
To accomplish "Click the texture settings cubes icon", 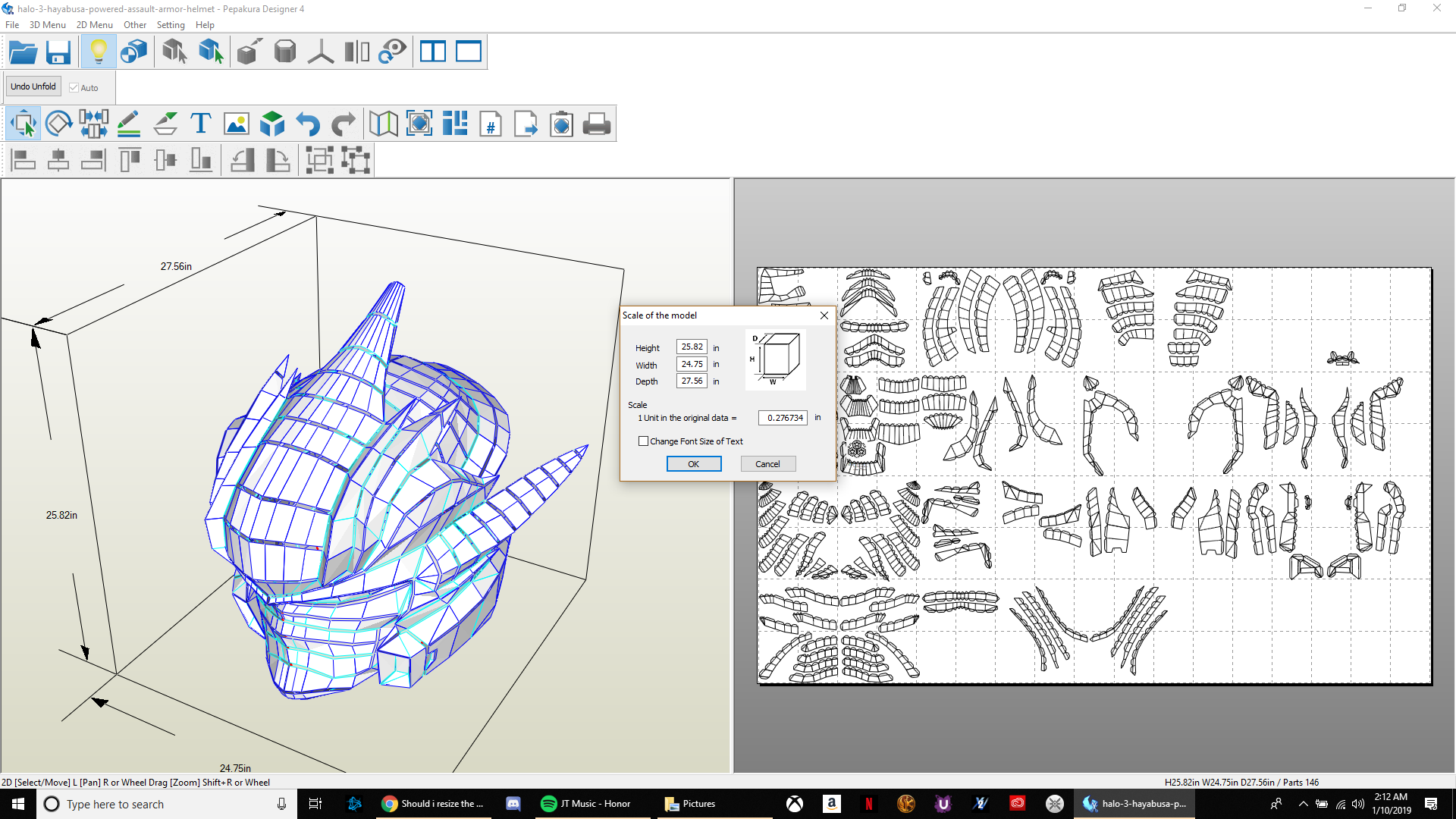I will coord(134,52).
